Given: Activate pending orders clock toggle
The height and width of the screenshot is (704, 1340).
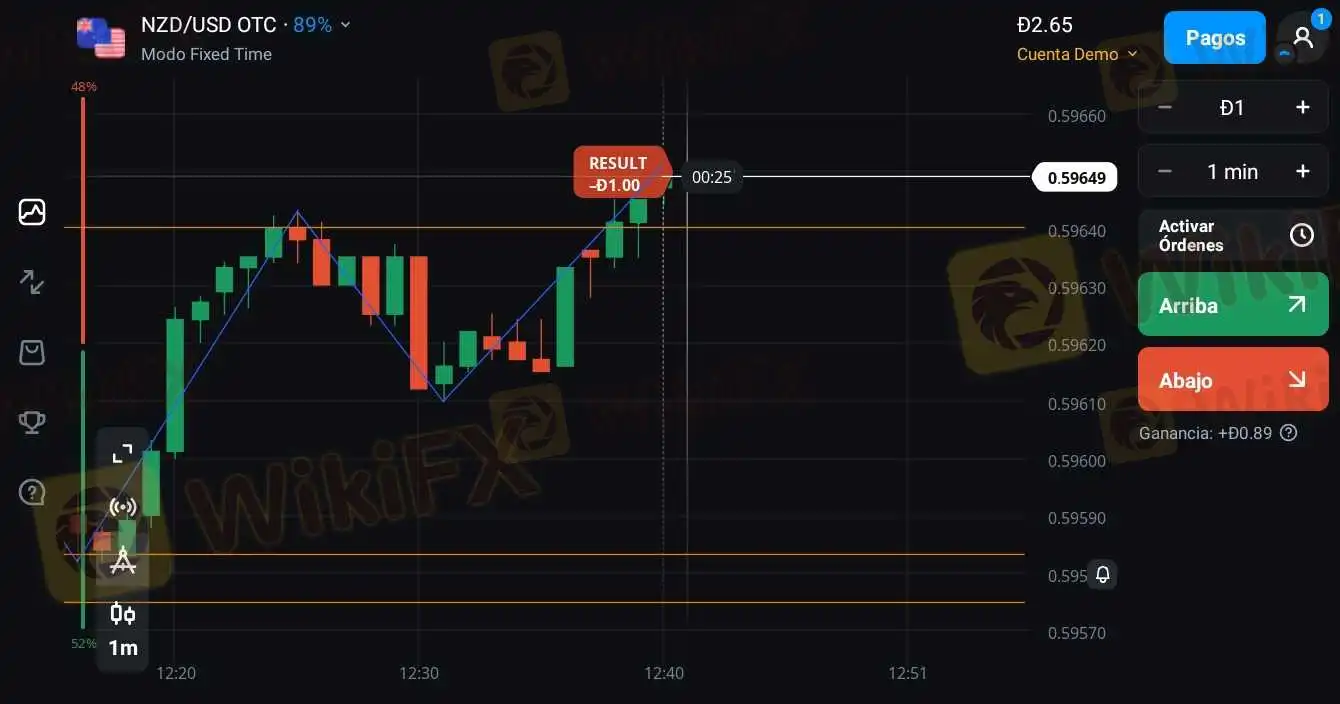Looking at the screenshot, I should pyautogui.click(x=1301, y=235).
